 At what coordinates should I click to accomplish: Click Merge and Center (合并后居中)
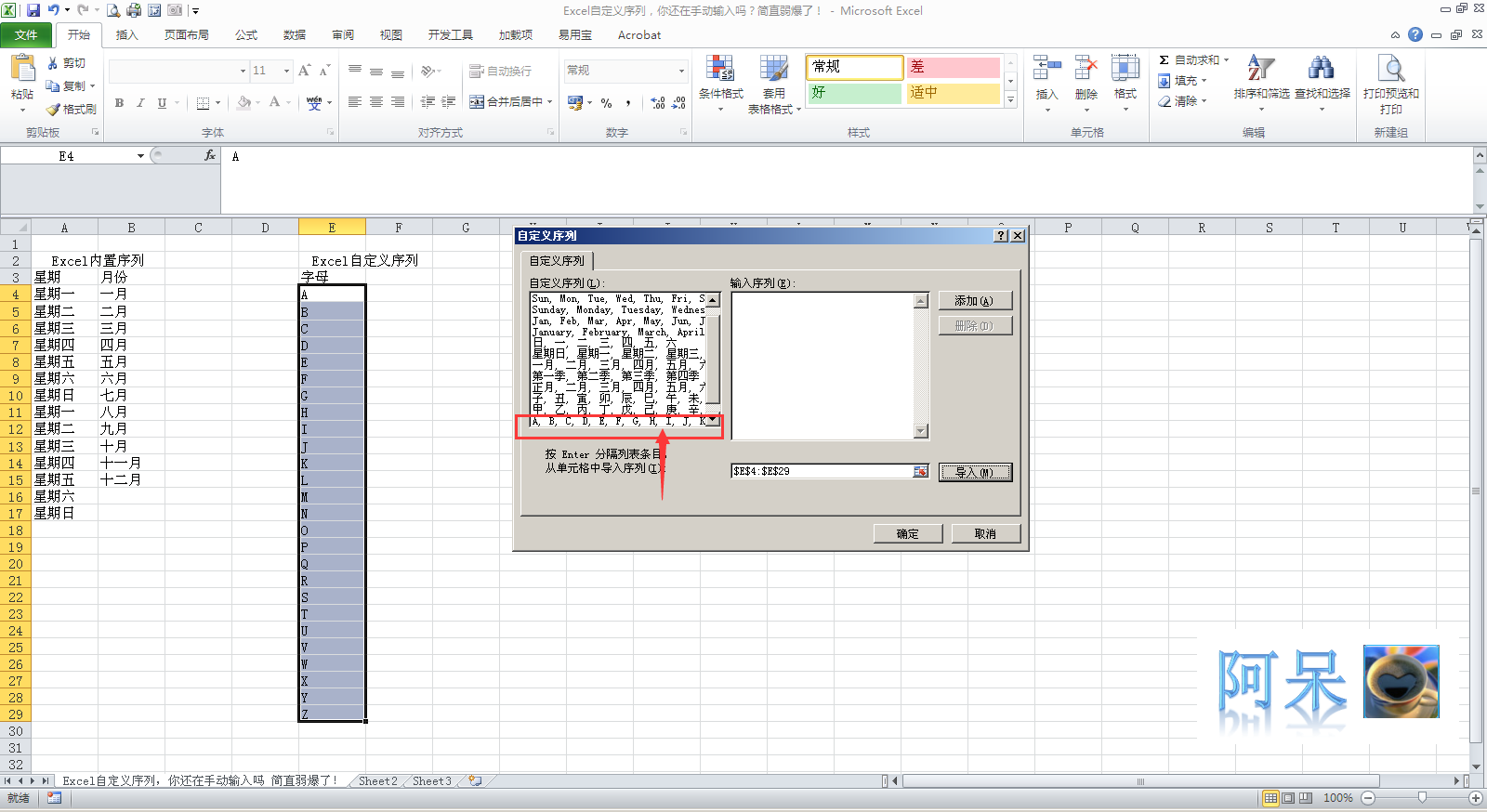(506, 102)
